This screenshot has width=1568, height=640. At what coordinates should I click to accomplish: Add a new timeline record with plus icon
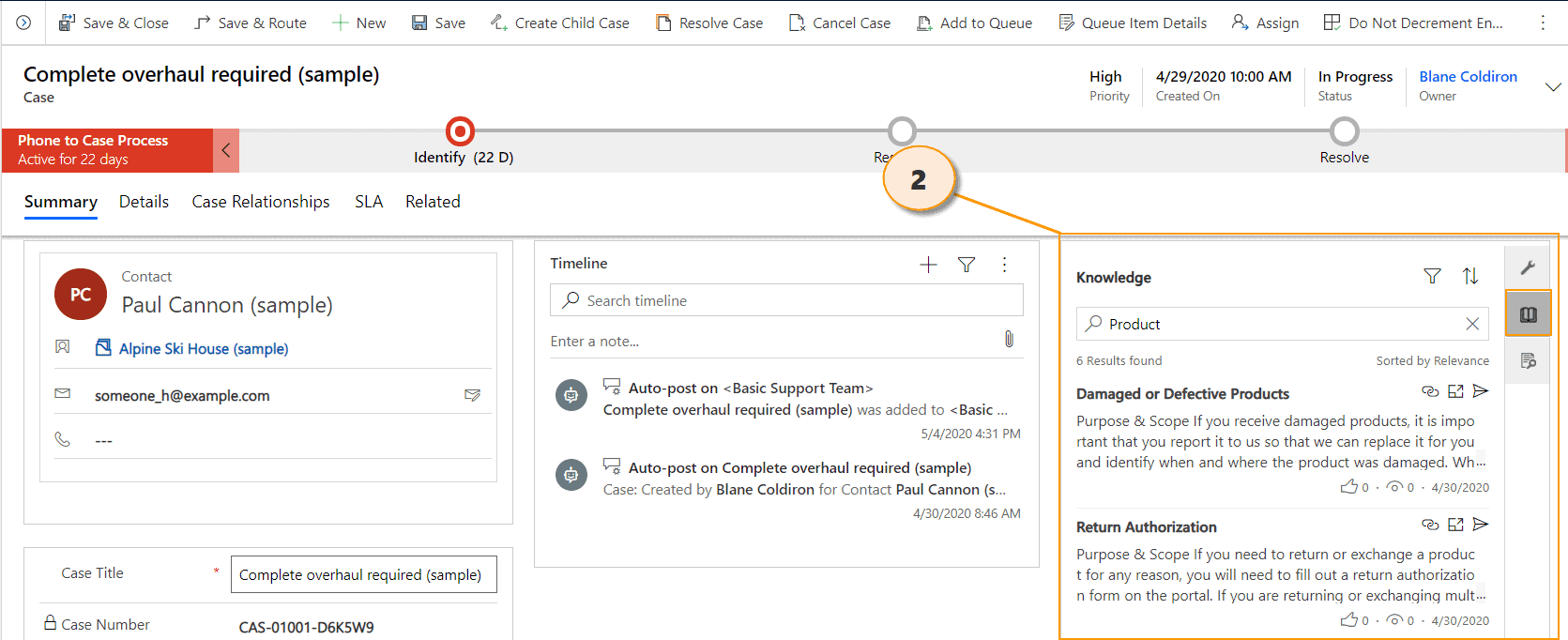tap(928, 265)
